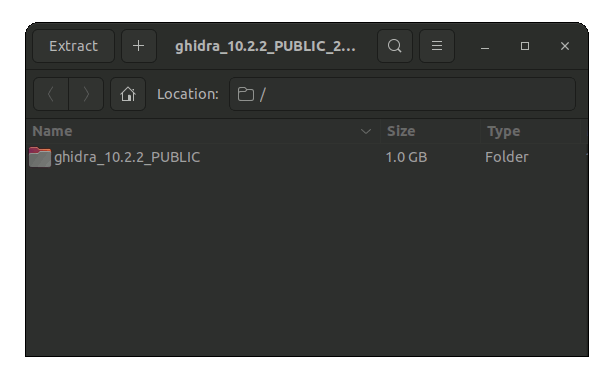
Task: Click the Extract button
Action: point(73,46)
